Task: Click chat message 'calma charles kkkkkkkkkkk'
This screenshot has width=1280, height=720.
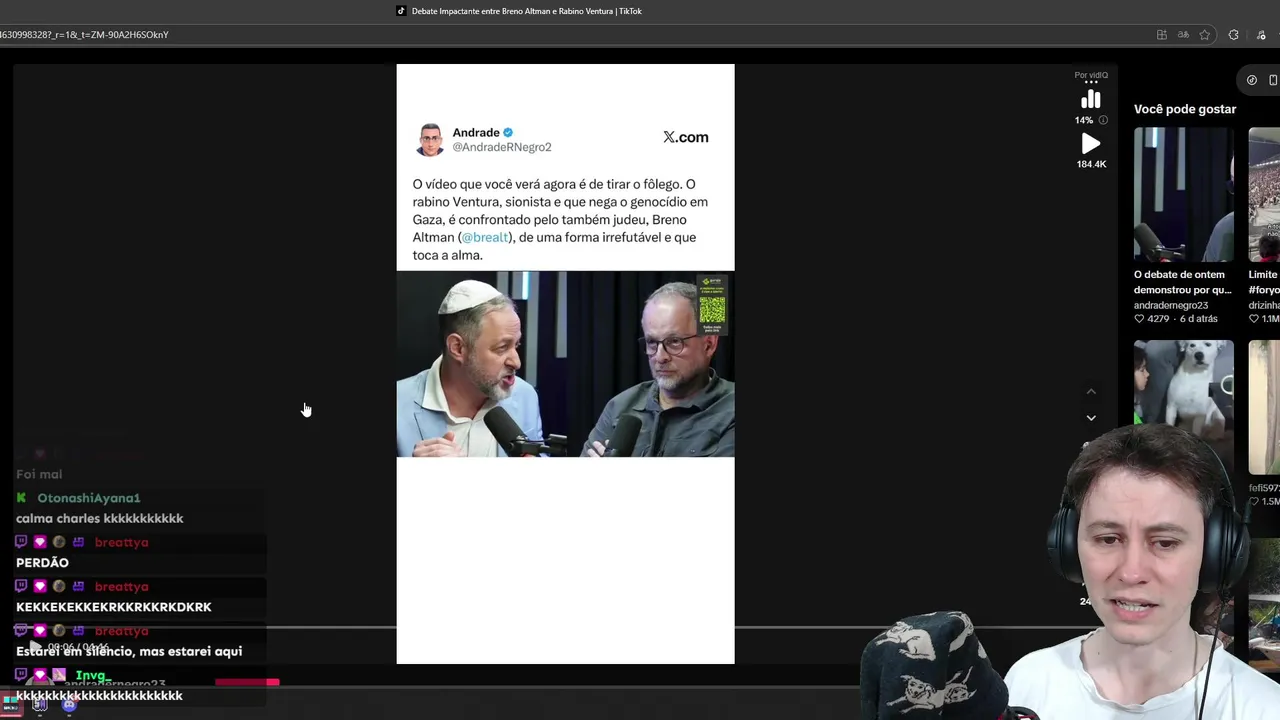Action: [100, 519]
